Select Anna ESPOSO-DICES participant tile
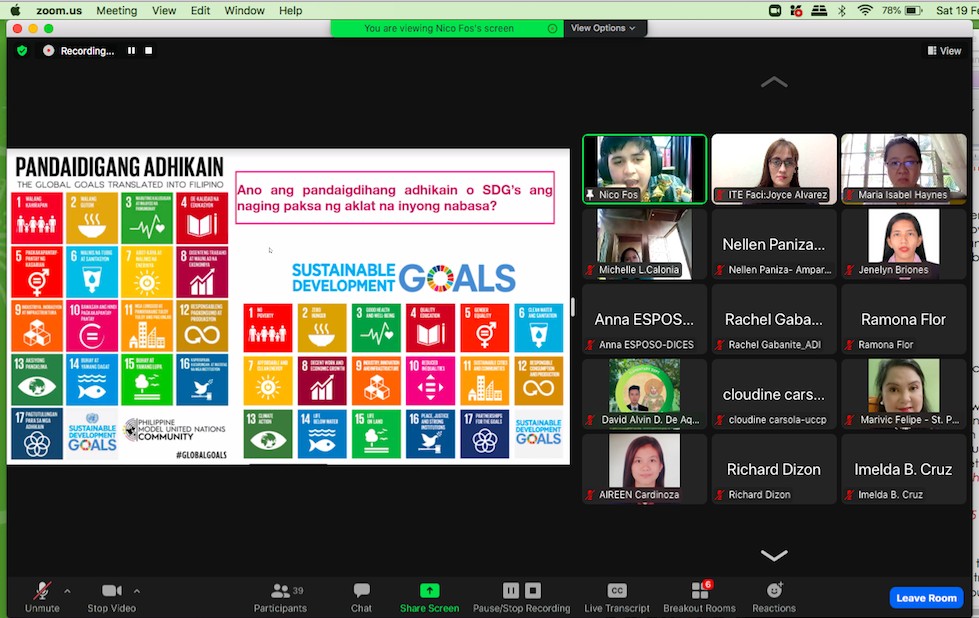The height and width of the screenshot is (618, 979). [x=644, y=319]
